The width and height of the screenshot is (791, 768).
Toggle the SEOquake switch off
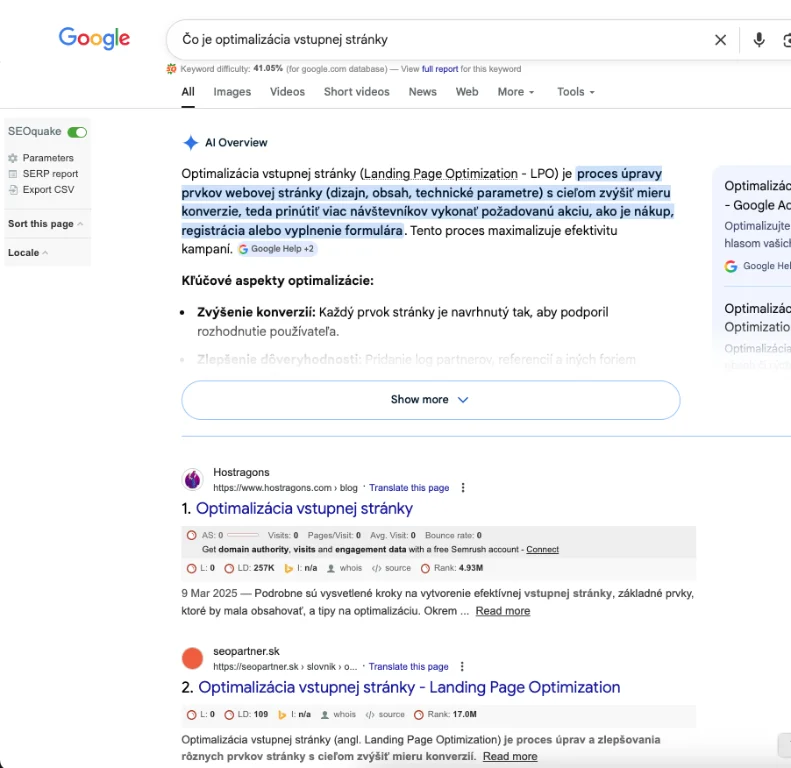[x=77, y=132]
